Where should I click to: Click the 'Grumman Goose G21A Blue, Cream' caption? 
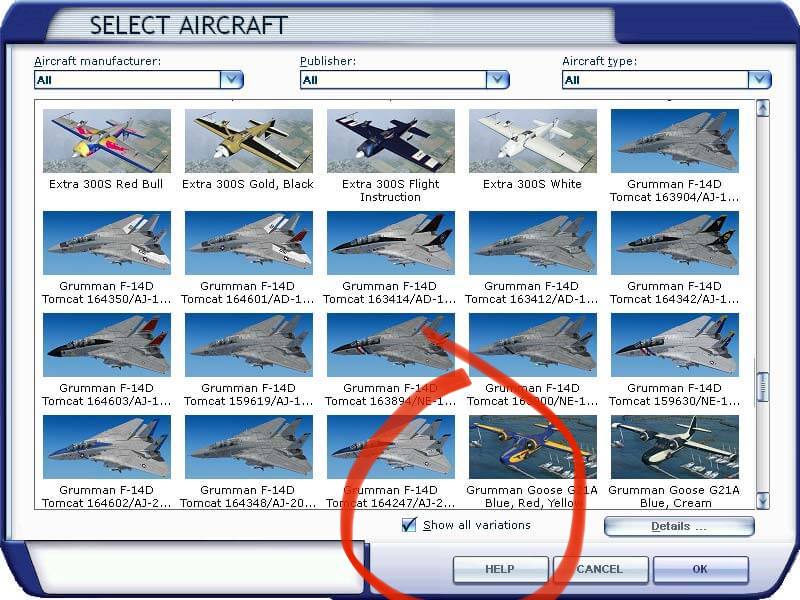coord(674,496)
